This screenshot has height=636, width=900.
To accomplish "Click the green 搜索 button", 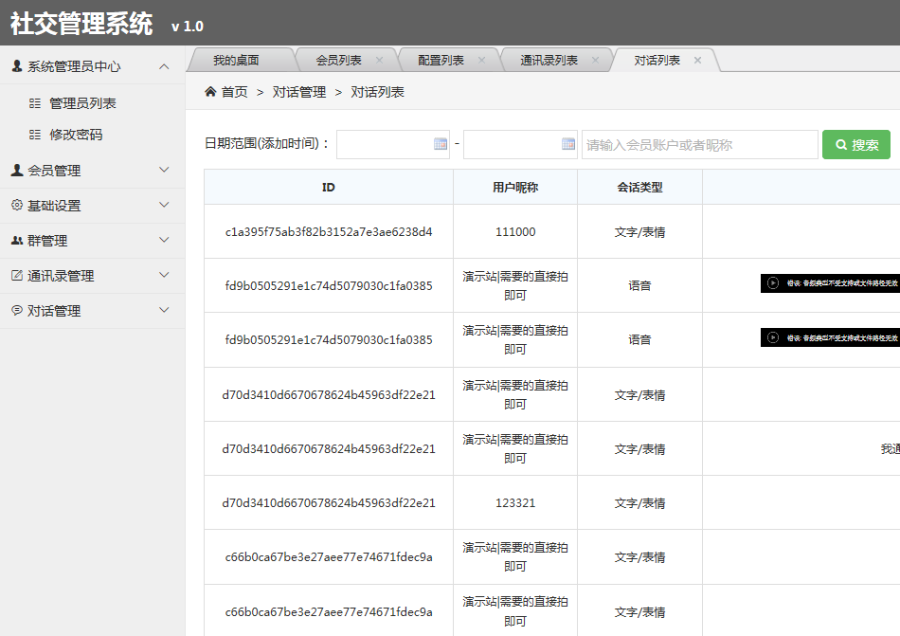I will (x=856, y=145).
